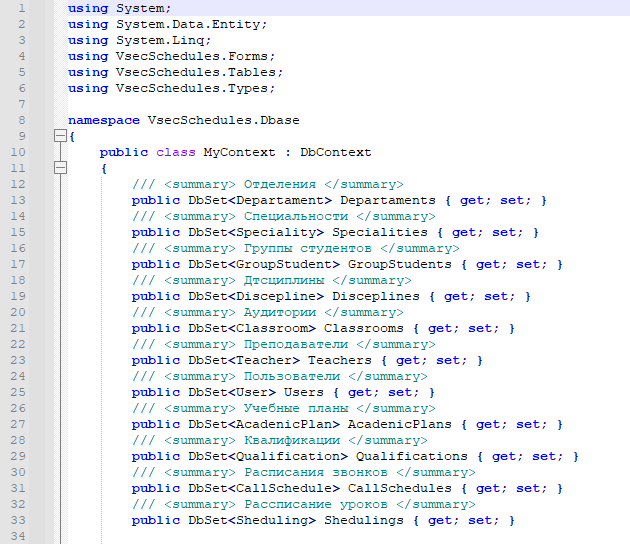Collapse the MyContext class fold marker
The width and height of the screenshot is (630, 544).
pos(61,168)
